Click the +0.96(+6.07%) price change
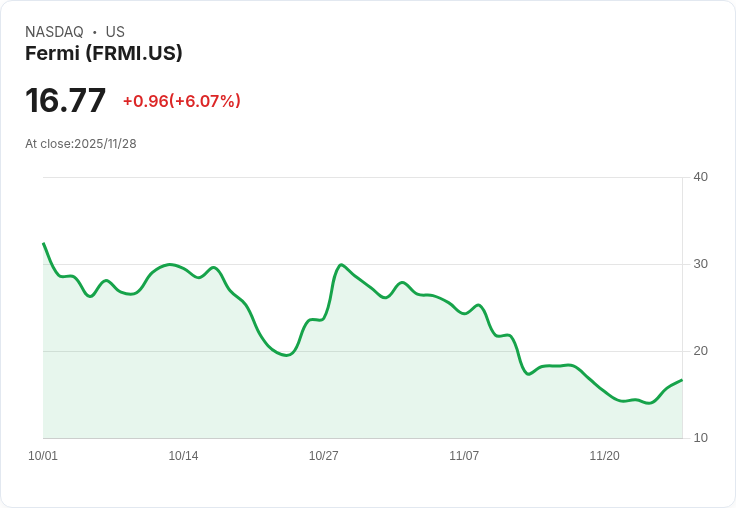The width and height of the screenshot is (736, 508). coord(181,101)
